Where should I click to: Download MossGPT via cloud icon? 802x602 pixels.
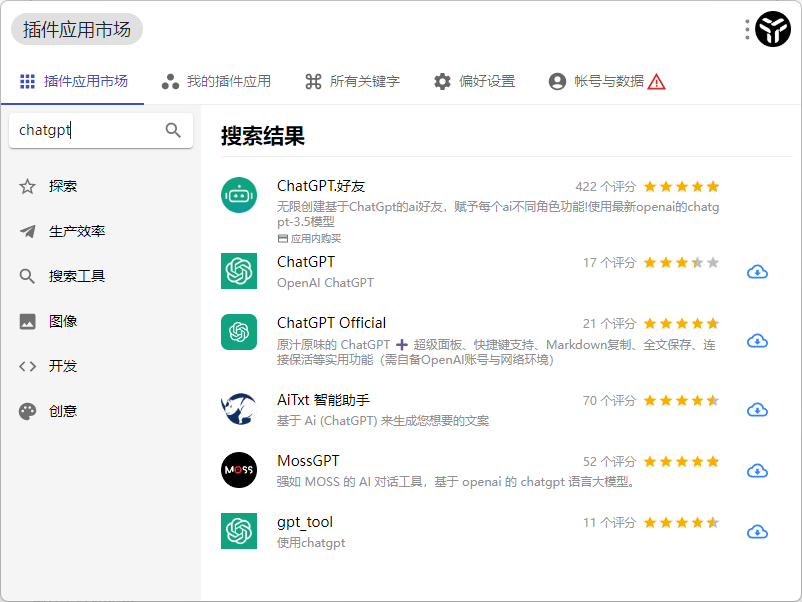point(757,471)
